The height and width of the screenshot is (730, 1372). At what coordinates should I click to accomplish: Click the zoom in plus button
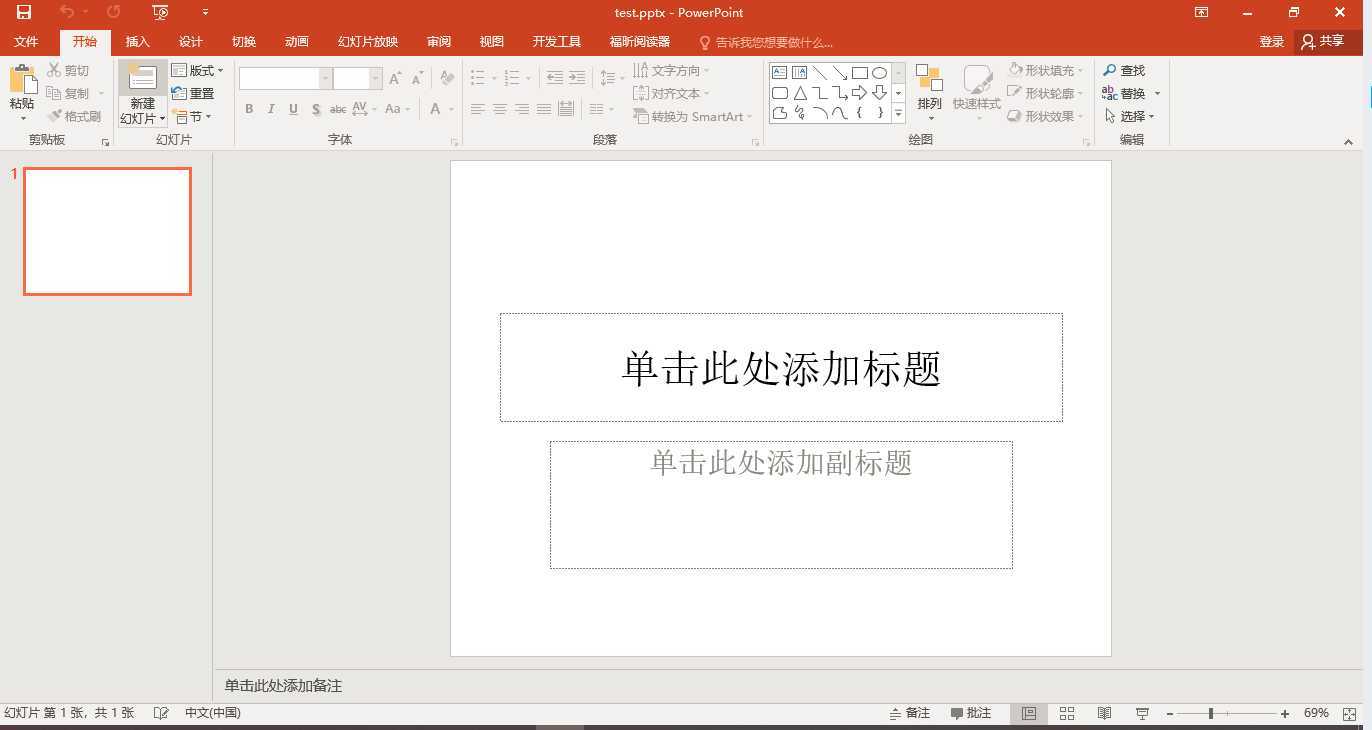pyautogui.click(x=1285, y=713)
